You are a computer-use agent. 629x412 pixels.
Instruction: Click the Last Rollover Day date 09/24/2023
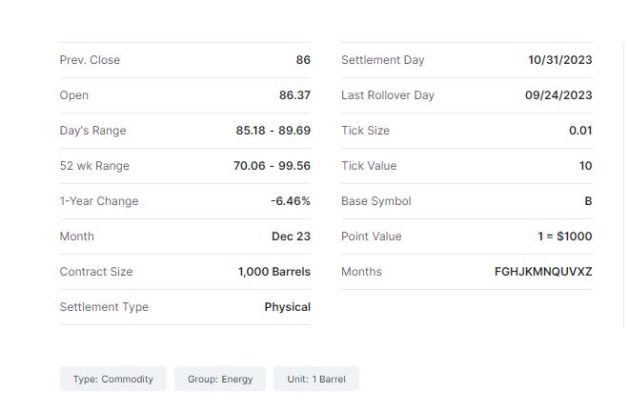(558, 95)
